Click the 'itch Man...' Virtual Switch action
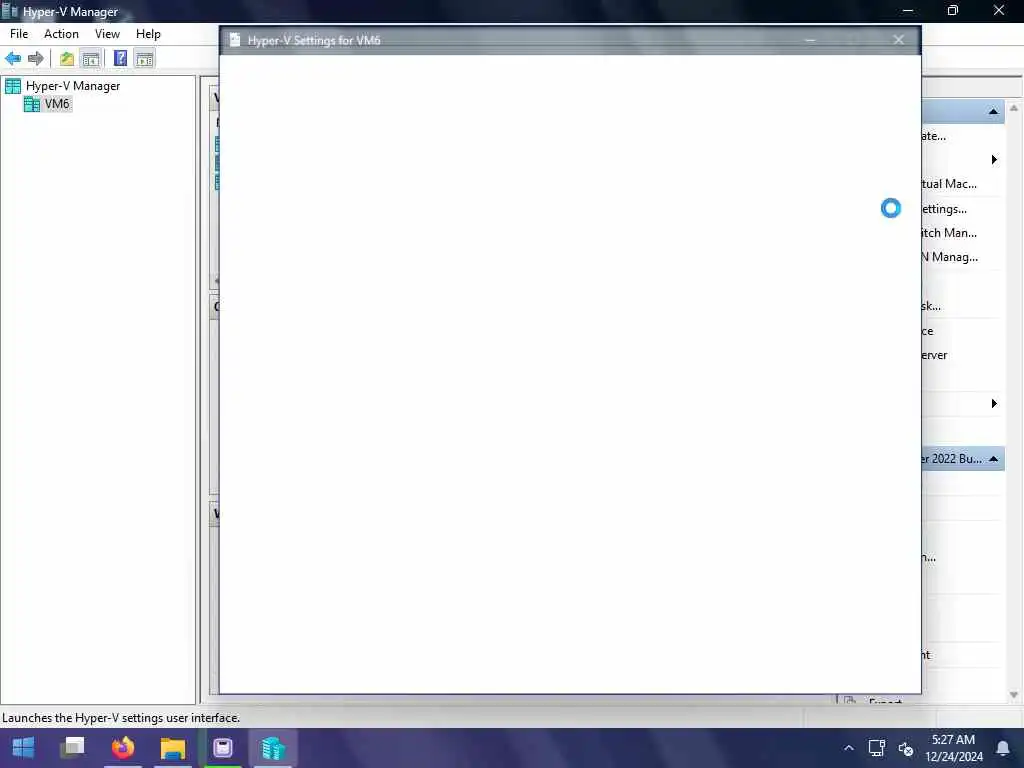This screenshot has width=1024, height=768. (950, 233)
